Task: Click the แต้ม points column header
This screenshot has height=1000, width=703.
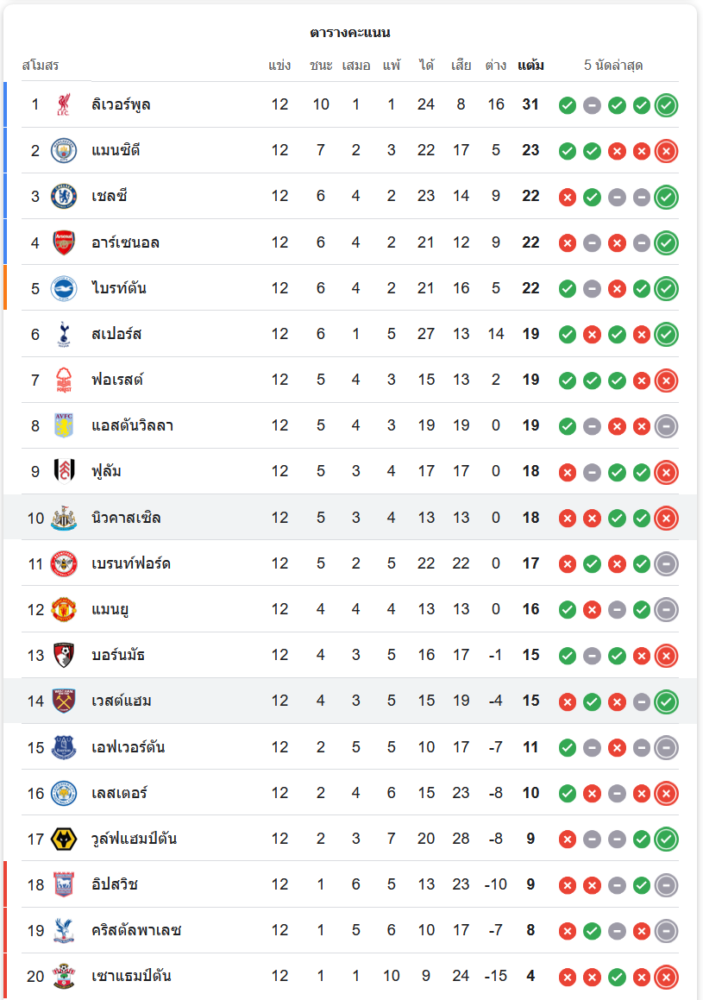Action: 531,65
